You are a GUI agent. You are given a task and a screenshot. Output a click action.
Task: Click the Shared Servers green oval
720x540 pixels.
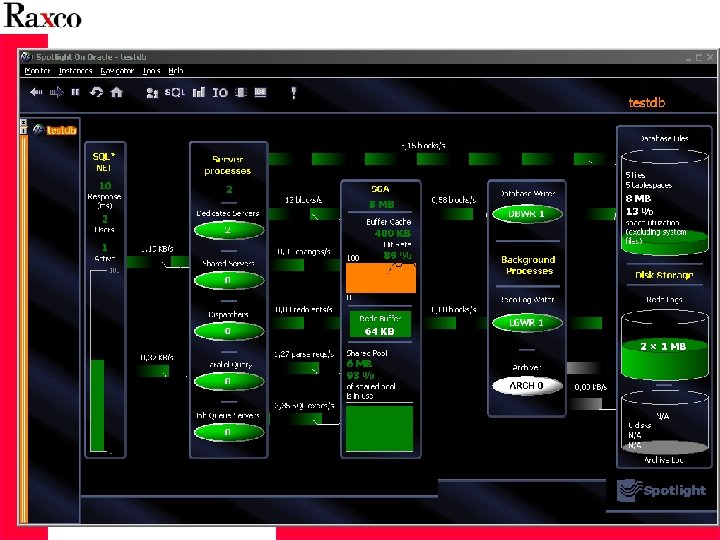229,280
